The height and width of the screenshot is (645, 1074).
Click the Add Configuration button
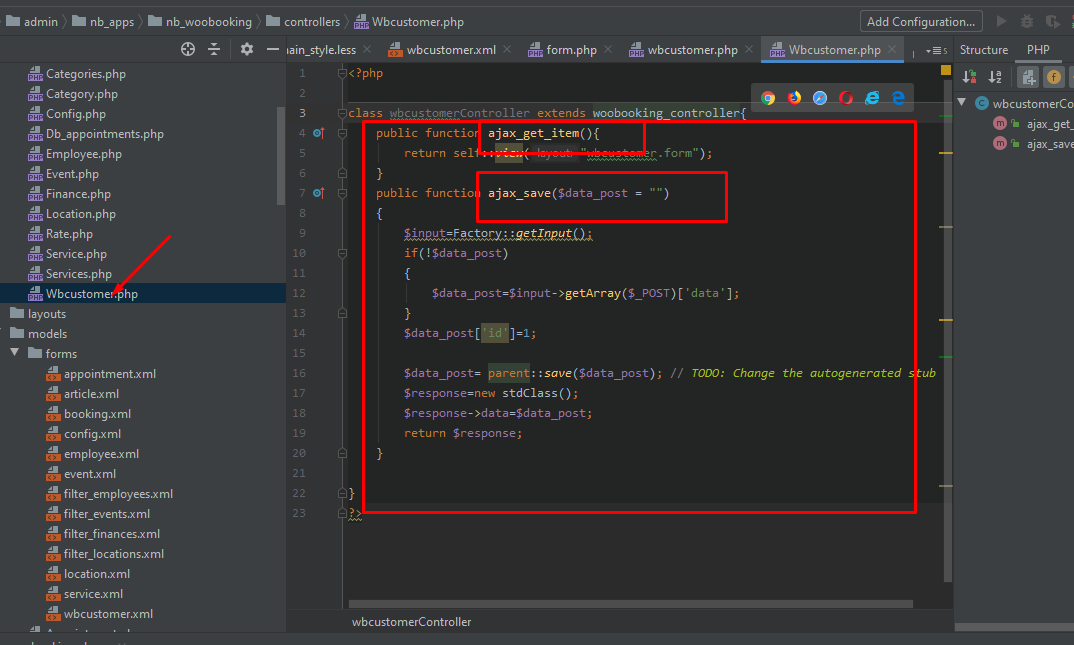(920, 21)
